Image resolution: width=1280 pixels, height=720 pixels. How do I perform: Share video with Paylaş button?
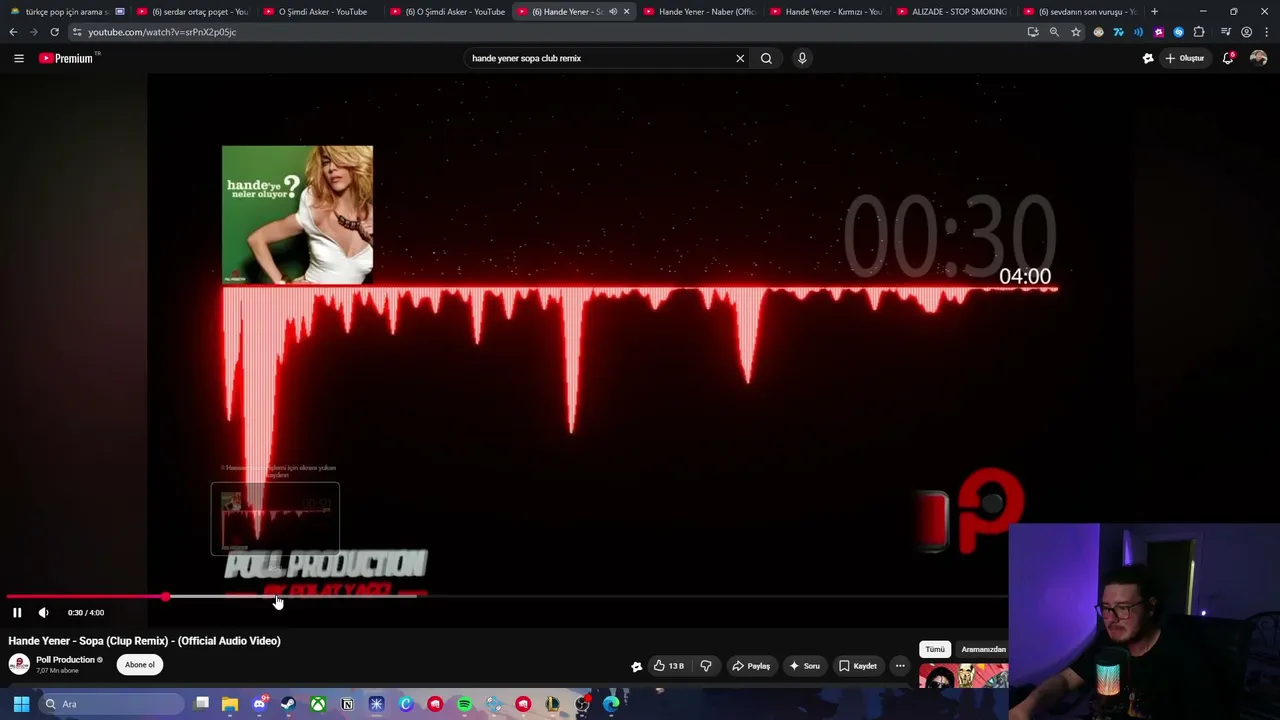751,666
